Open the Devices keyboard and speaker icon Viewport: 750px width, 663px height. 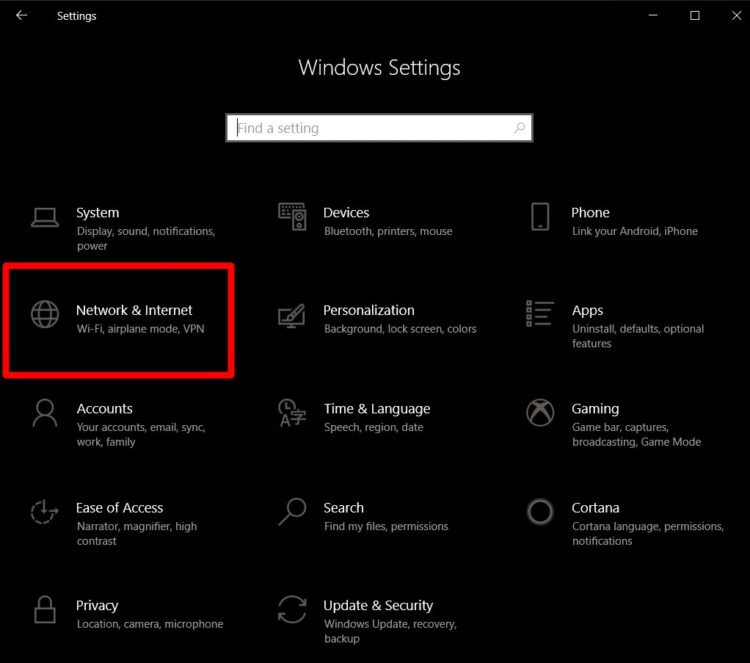[292, 217]
